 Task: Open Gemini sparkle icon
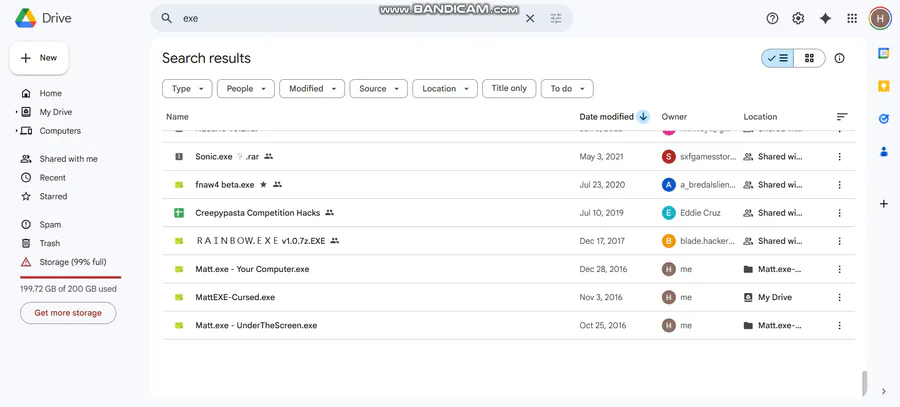pyautogui.click(x=825, y=18)
